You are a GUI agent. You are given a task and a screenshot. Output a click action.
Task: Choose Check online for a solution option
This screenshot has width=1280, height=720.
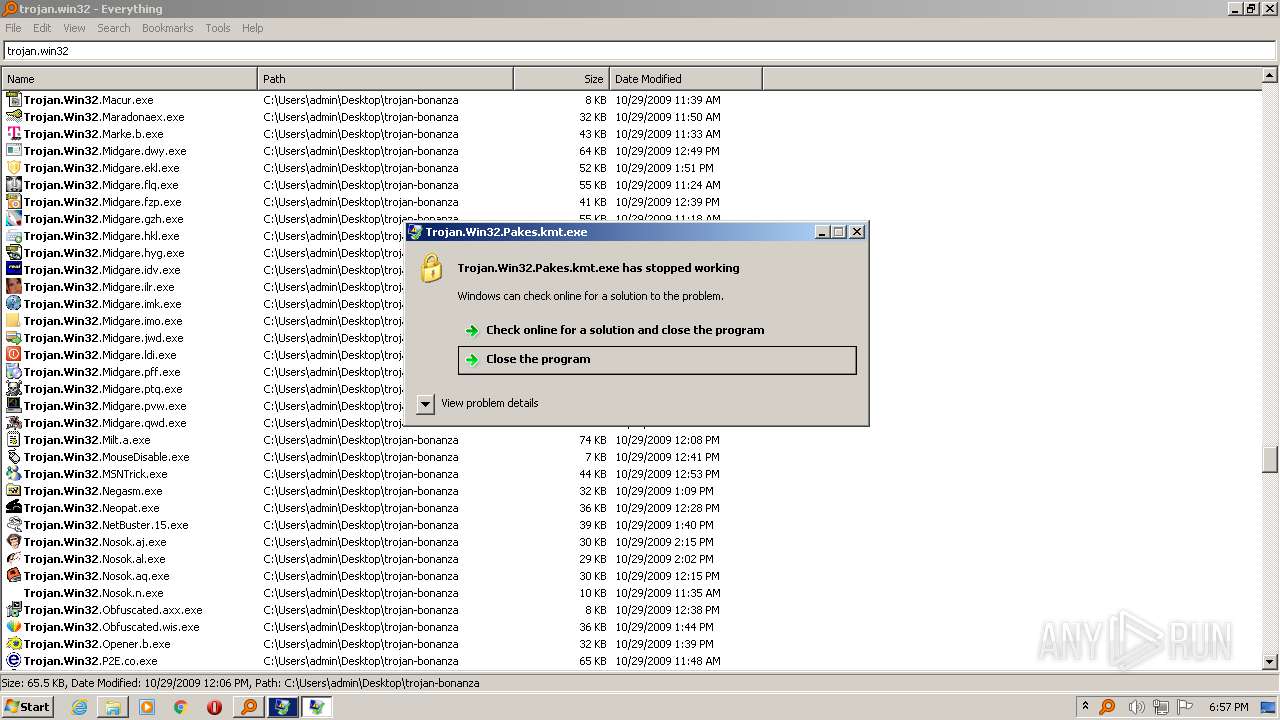click(x=657, y=330)
